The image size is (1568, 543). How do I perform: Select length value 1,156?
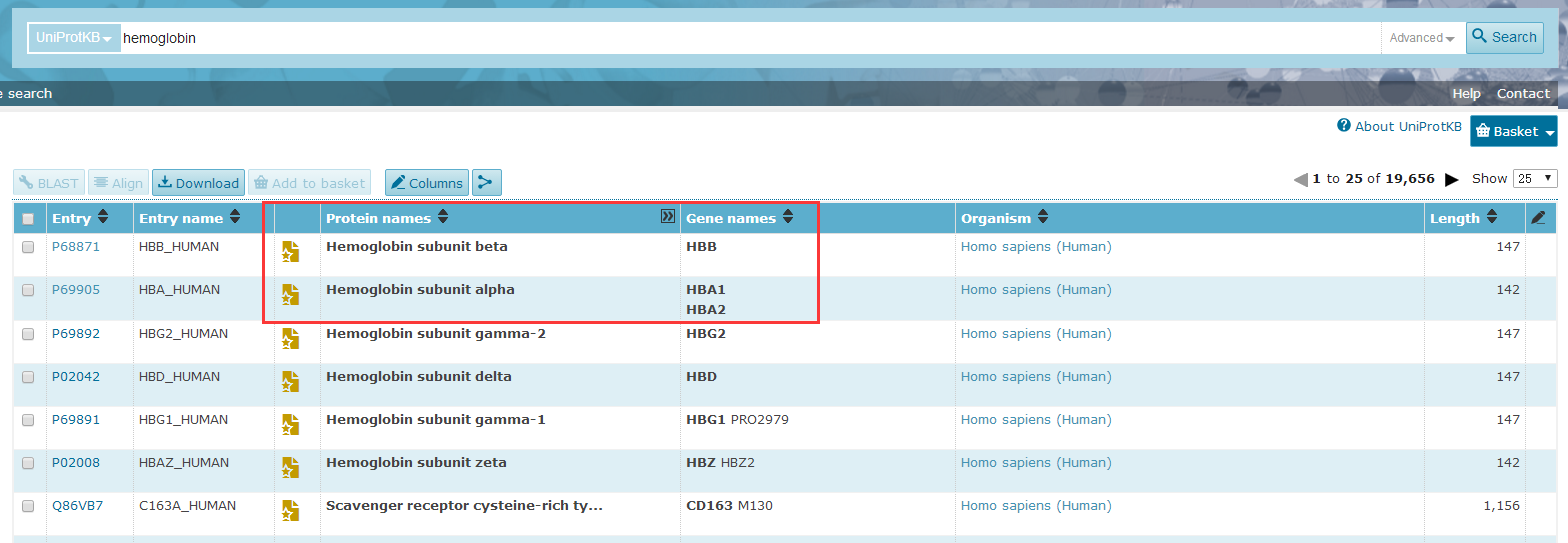pos(1501,505)
